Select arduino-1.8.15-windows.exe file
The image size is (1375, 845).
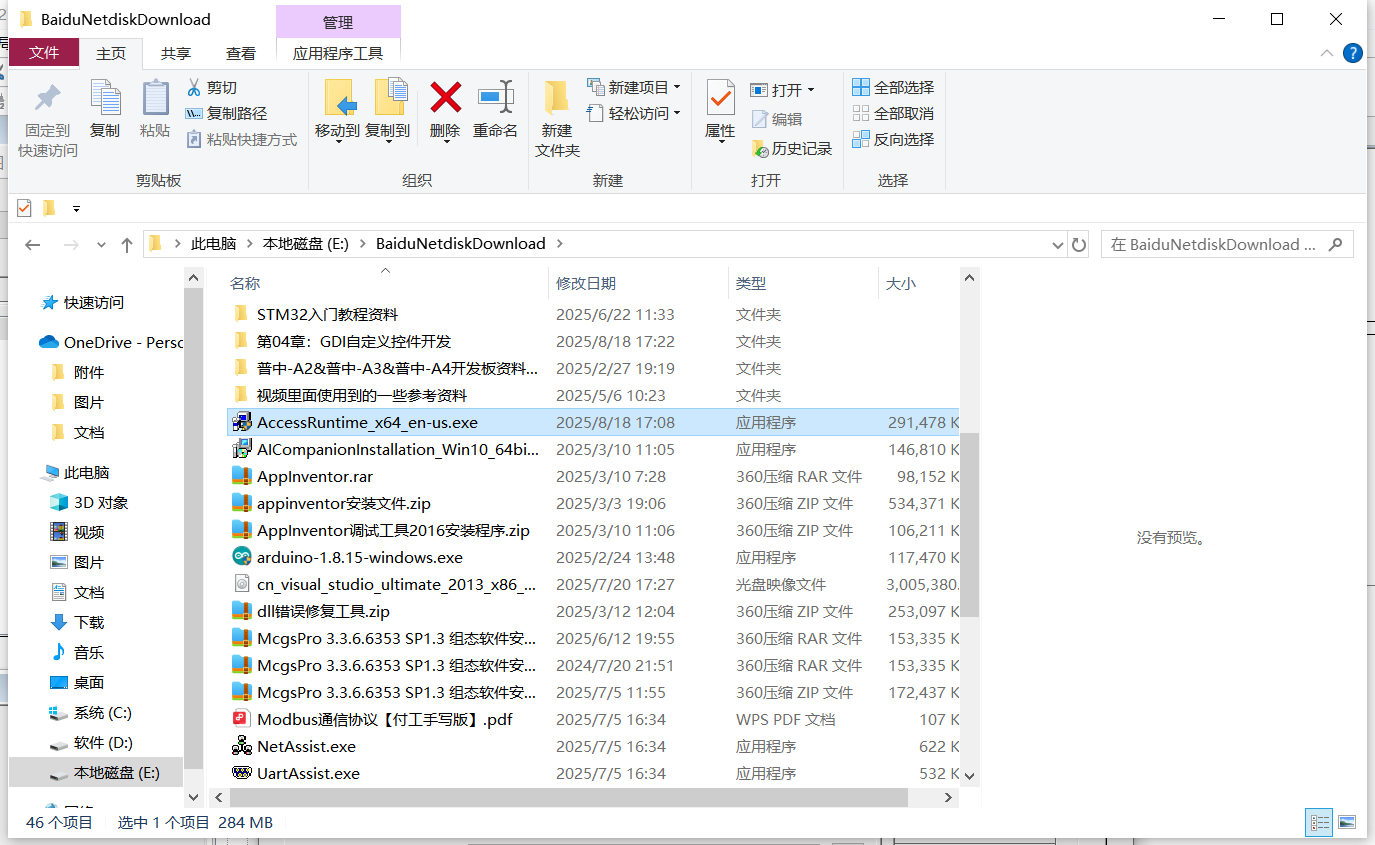(x=360, y=558)
